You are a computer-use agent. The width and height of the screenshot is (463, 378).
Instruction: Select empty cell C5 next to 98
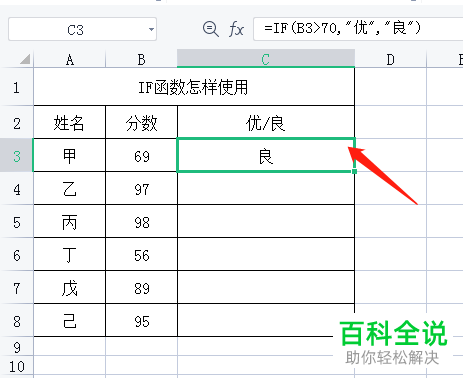tap(266, 221)
